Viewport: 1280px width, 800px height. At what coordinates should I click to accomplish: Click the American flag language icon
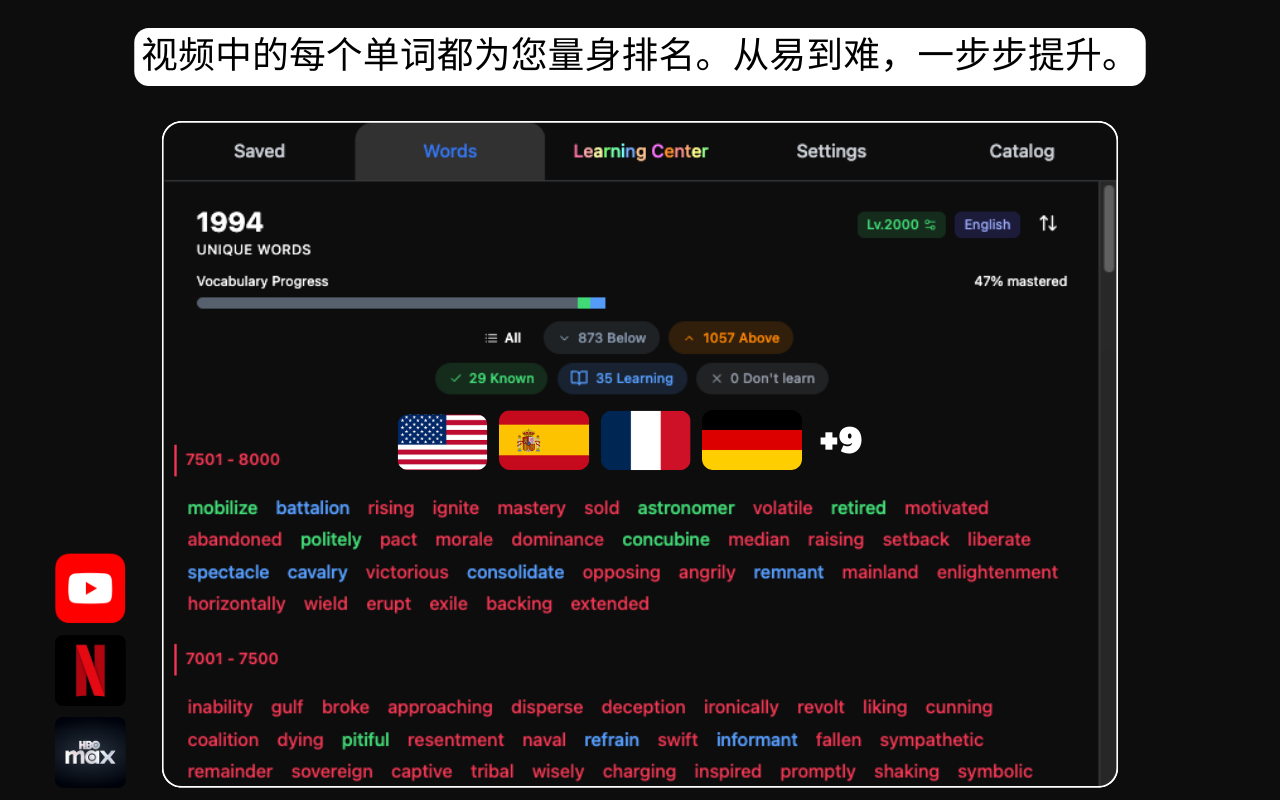(x=442, y=440)
